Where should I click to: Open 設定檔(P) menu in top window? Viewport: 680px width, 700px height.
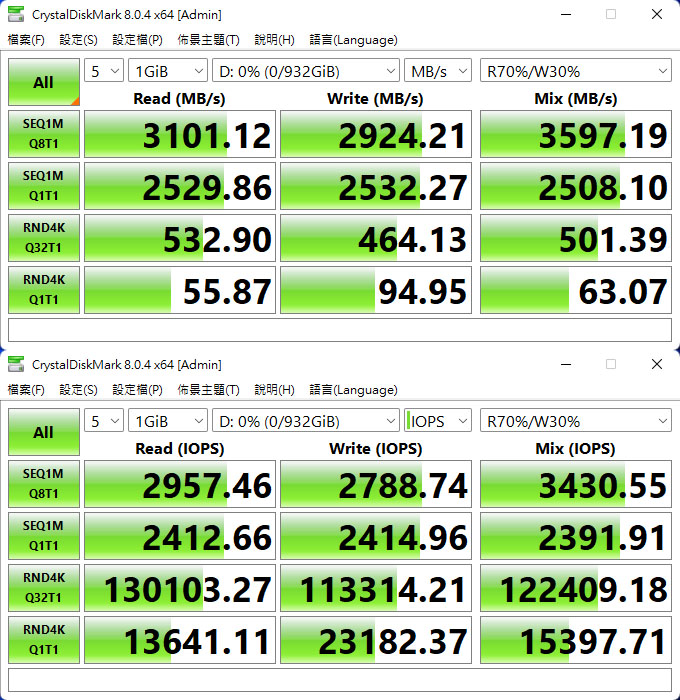137,40
